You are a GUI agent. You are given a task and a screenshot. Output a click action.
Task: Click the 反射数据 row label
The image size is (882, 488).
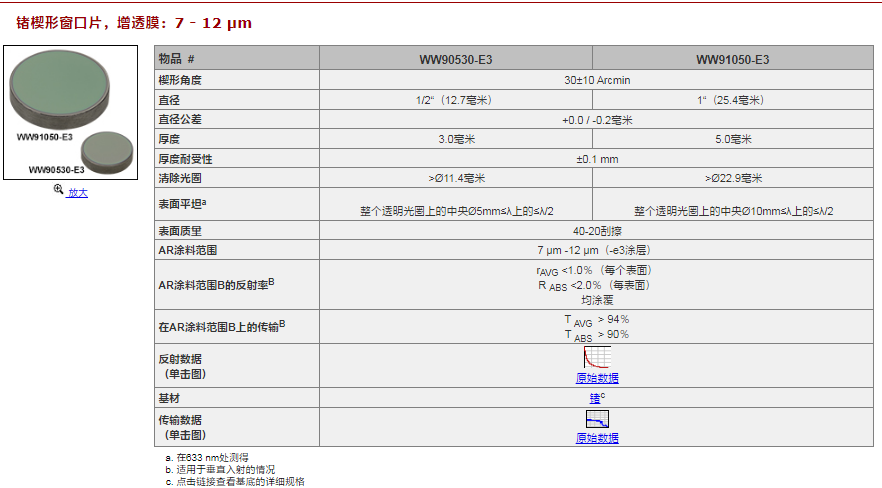point(180,358)
